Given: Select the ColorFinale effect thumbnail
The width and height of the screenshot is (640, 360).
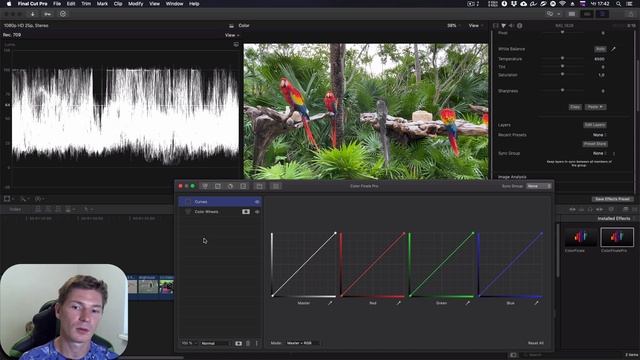Looking at the screenshot, I should click(x=581, y=237).
